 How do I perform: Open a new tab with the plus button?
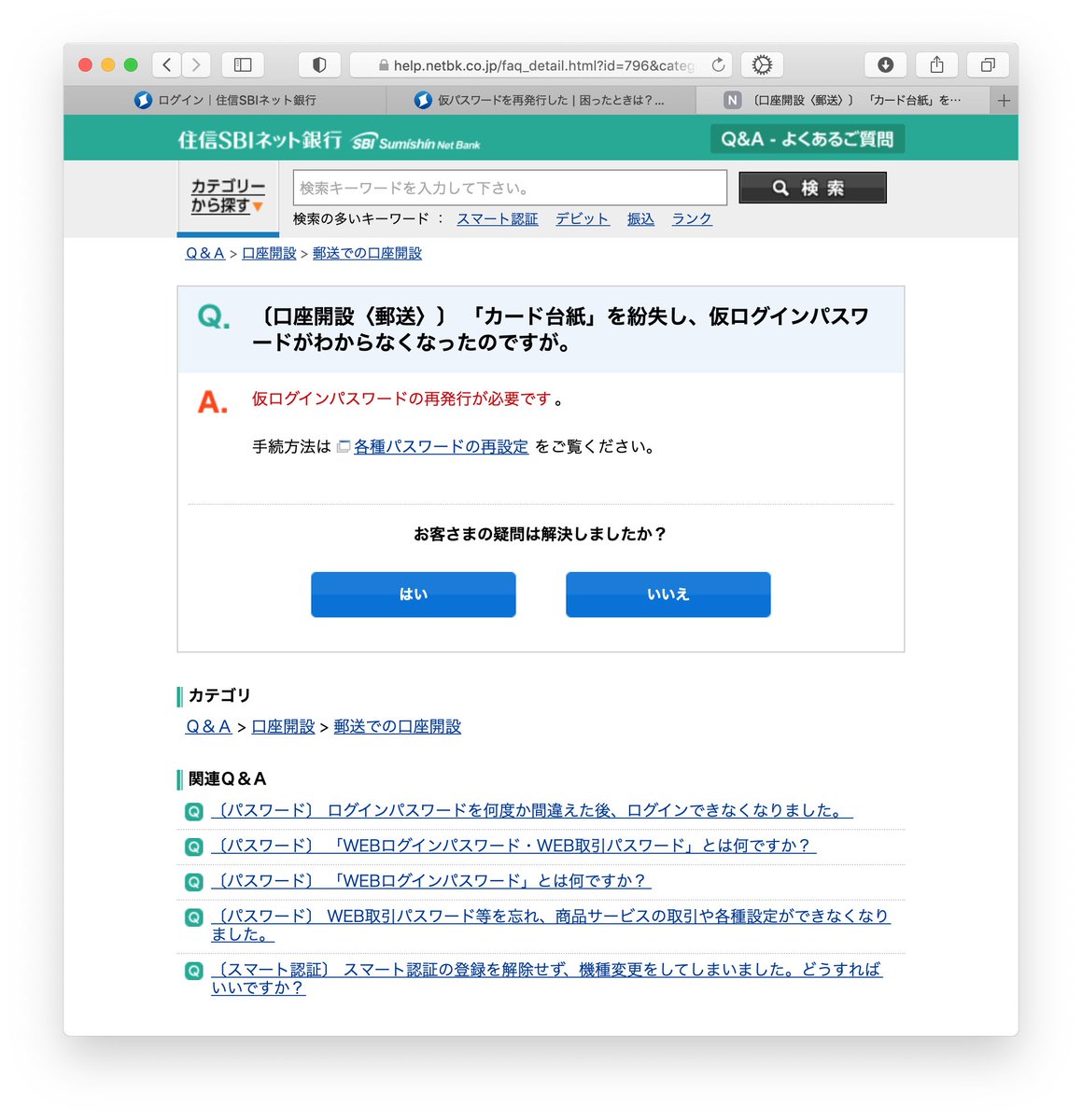point(1005,99)
